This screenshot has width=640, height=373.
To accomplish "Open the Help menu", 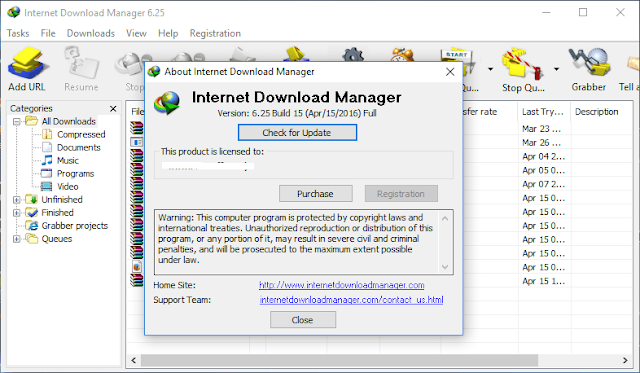I will (168, 33).
